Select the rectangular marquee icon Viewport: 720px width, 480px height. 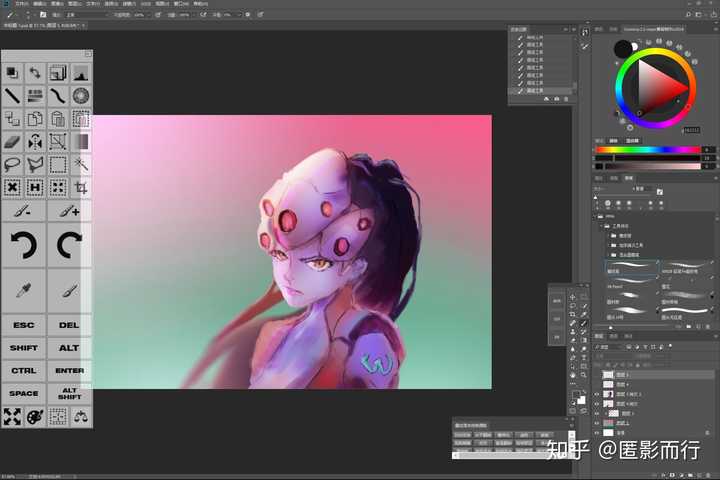[x=58, y=164]
